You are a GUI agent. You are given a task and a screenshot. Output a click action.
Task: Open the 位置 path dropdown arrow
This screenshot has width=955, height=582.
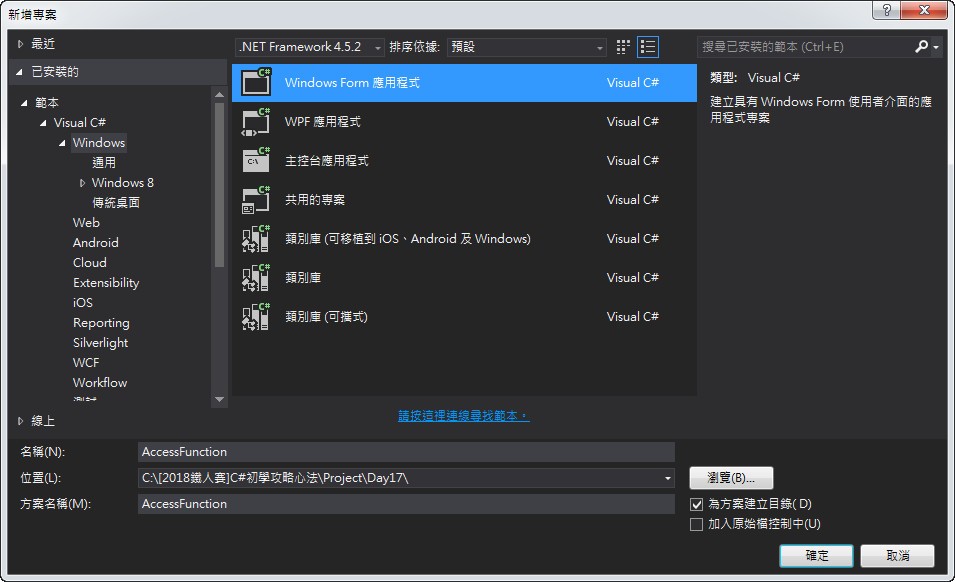(668, 479)
